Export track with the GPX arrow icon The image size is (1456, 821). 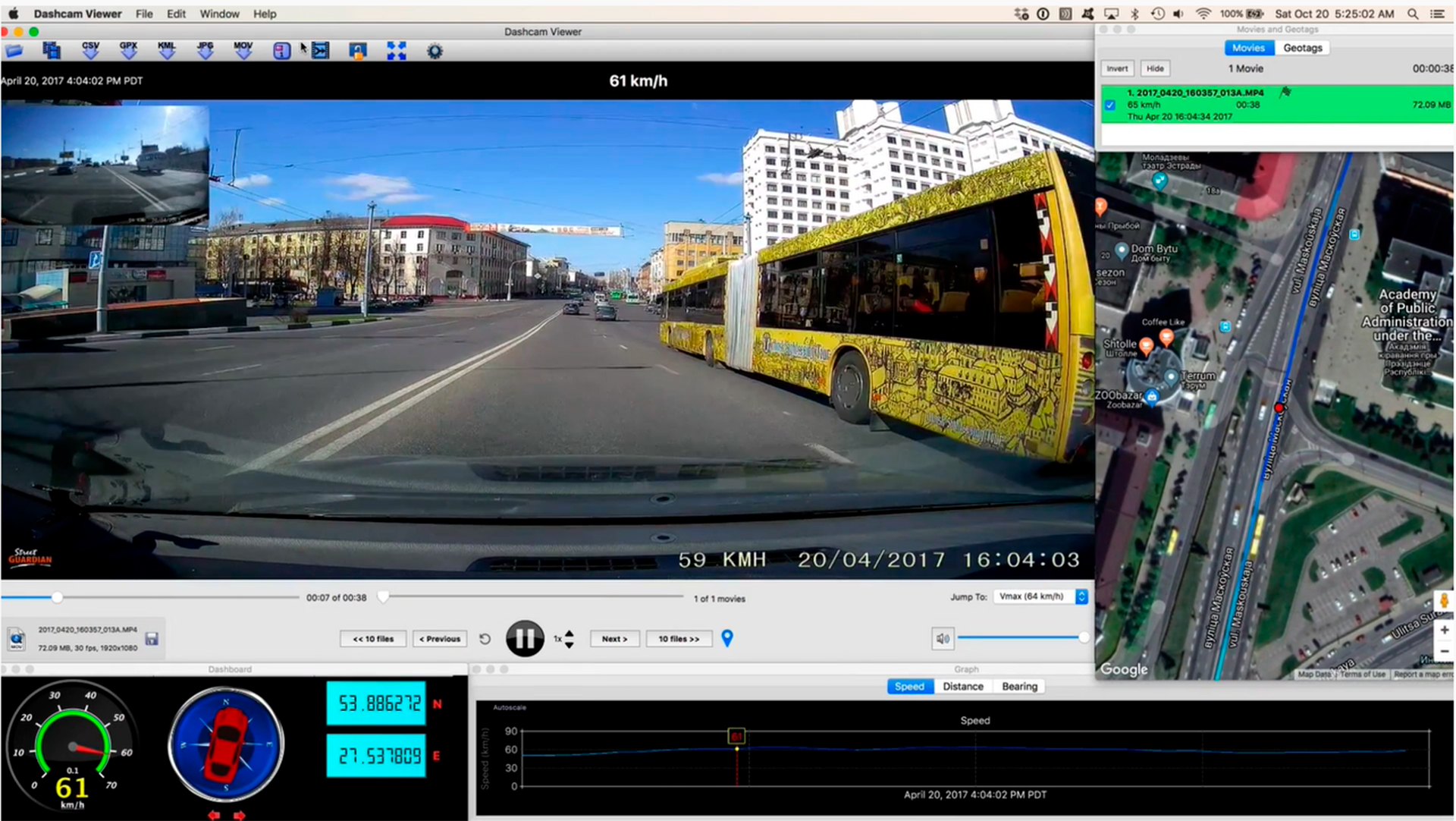tap(128, 50)
